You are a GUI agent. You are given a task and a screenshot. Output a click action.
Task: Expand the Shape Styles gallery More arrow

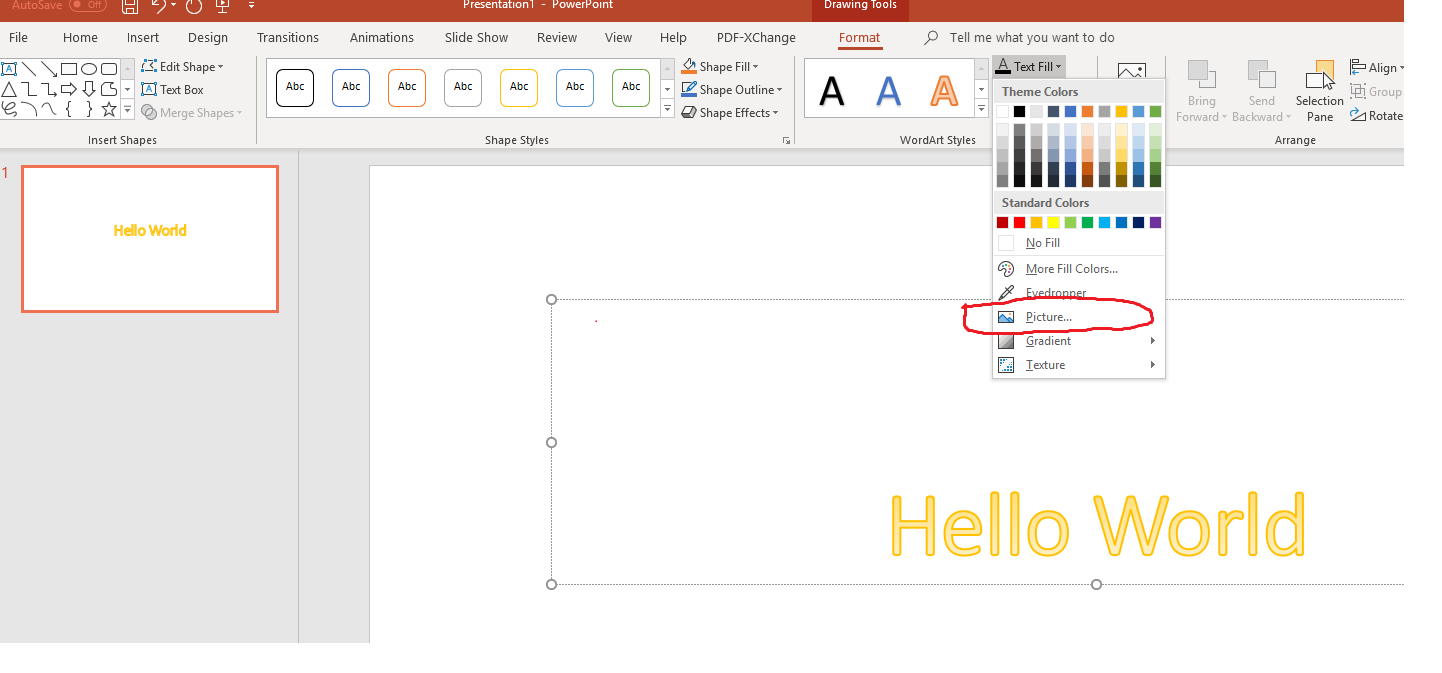coord(668,109)
